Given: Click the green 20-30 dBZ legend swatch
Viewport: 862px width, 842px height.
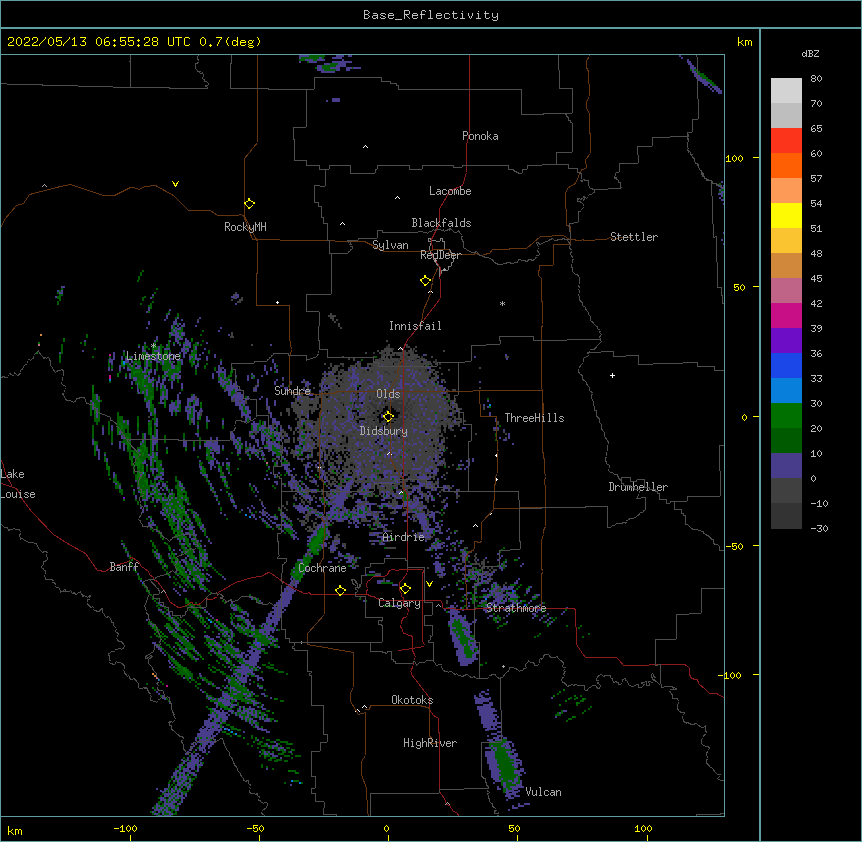Looking at the screenshot, I should [786, 416].
